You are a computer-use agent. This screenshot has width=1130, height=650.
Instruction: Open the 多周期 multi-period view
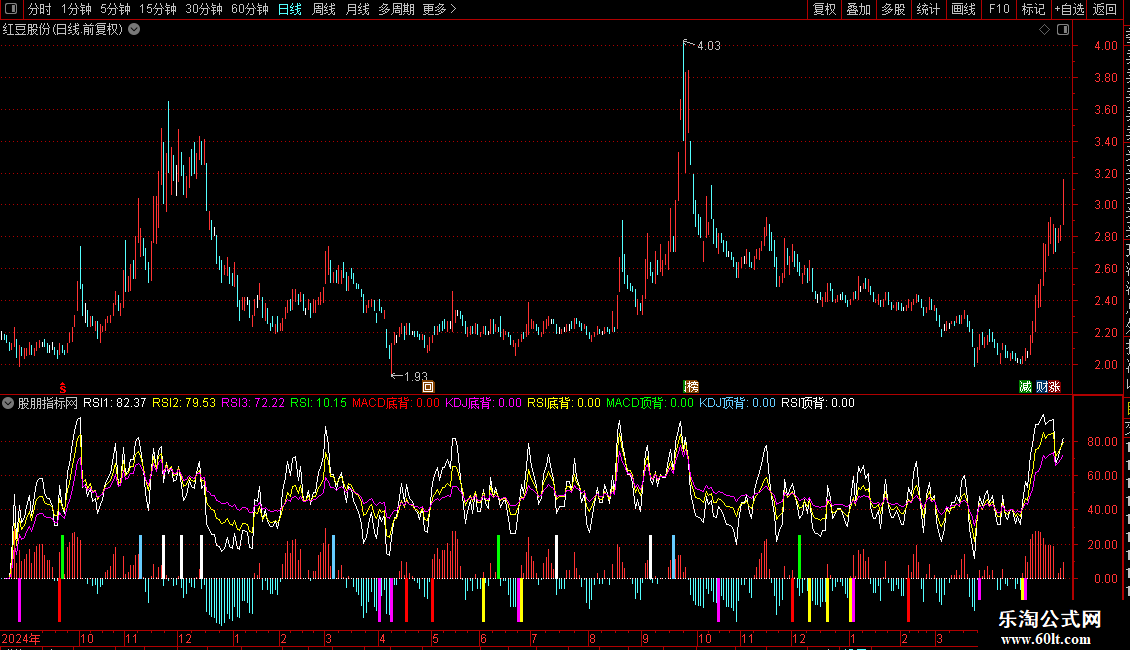point(396,9)
